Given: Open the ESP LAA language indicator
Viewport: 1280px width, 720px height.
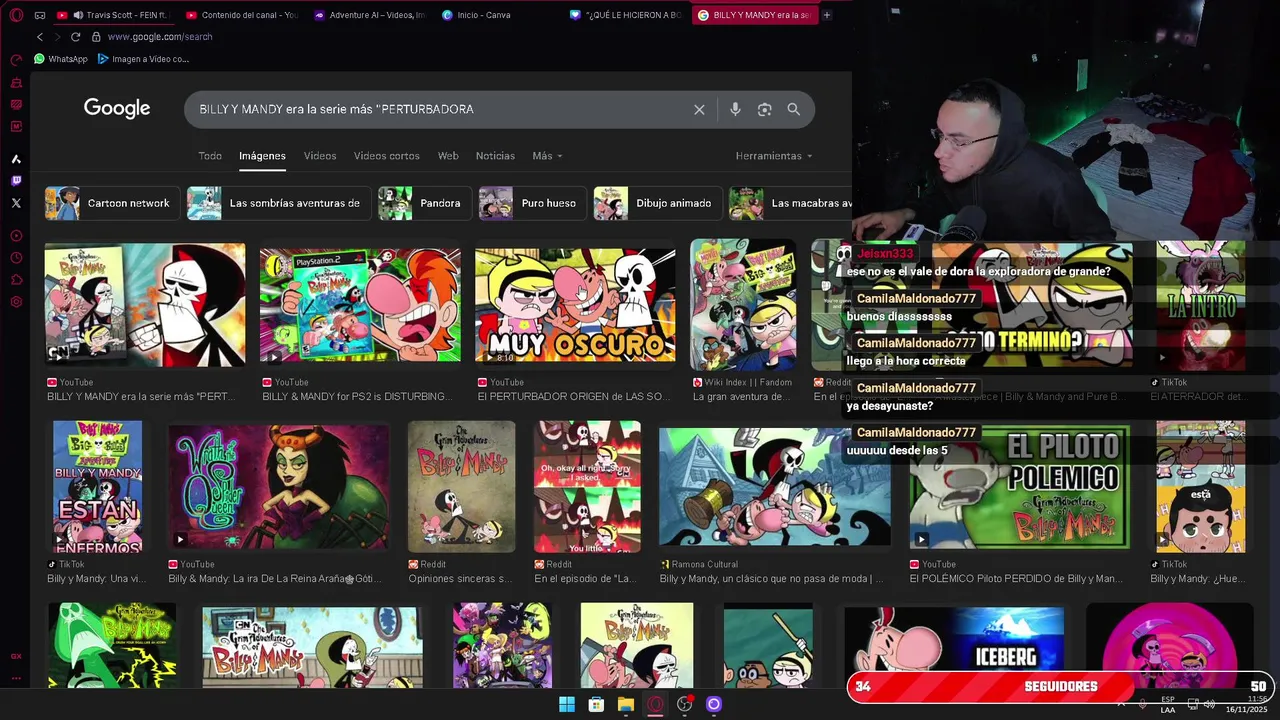Looking at the screenshot, I should pyautogui.click(x=1168, y=704).
